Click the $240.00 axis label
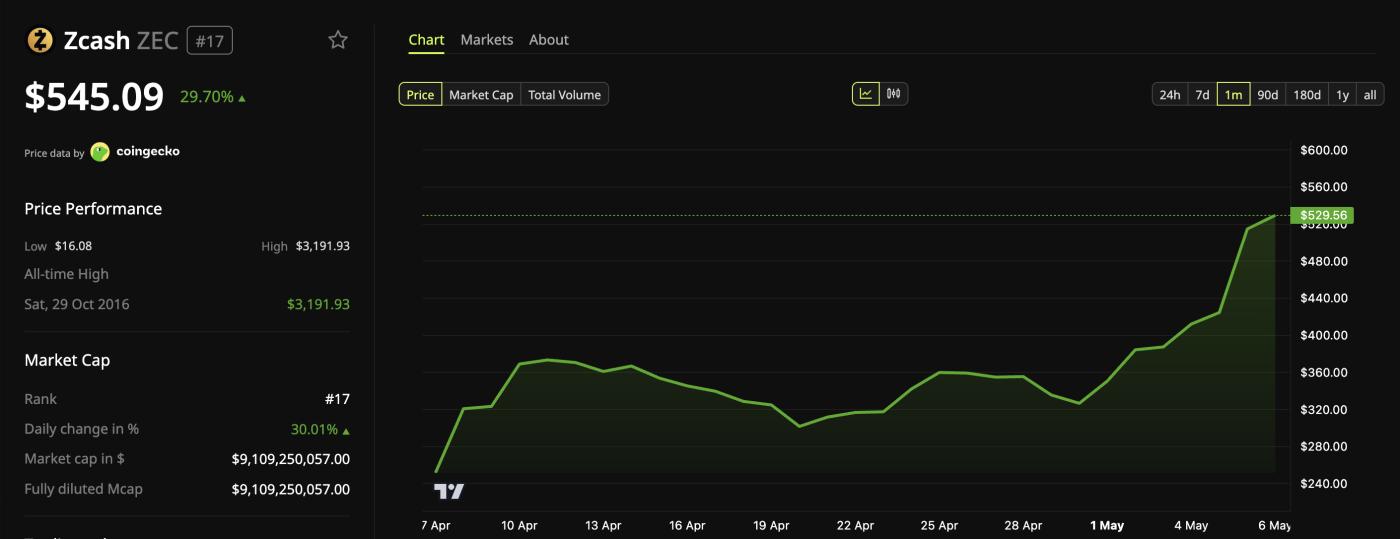Screen dimensions: 1400x539 pos(1324,484)
